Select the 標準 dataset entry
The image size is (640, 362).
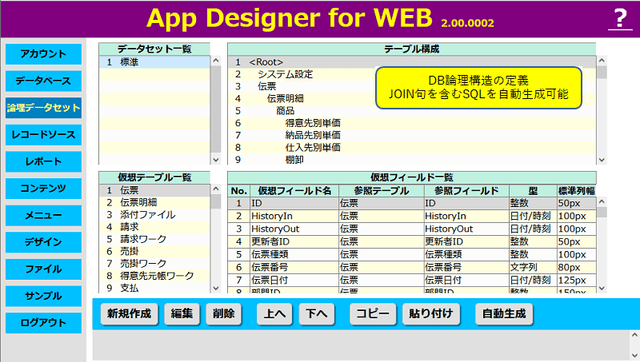pyautogui.click(x=154, y=62)
